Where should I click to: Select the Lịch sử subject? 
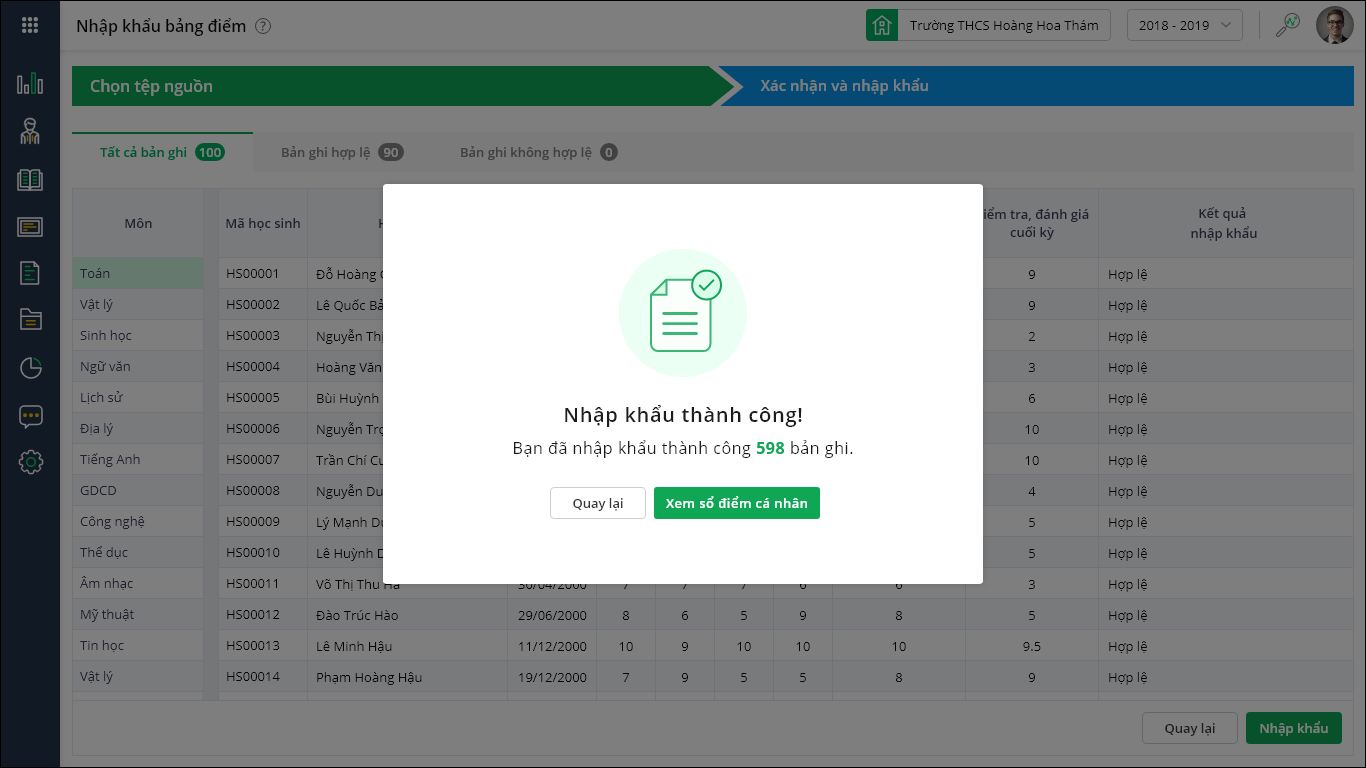coord(138,398)
